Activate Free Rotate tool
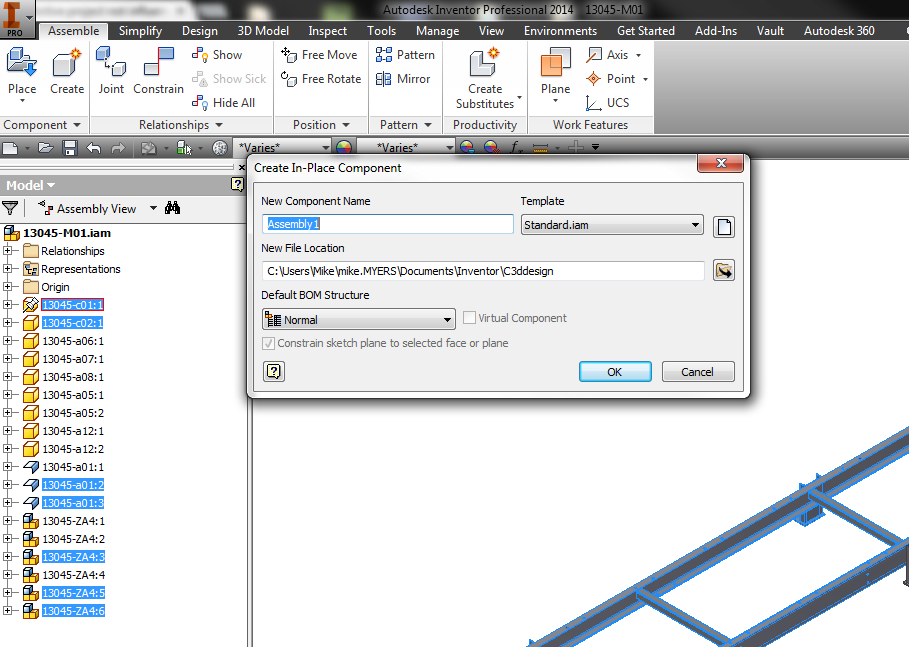909x647 pixels. pos(321,79)
